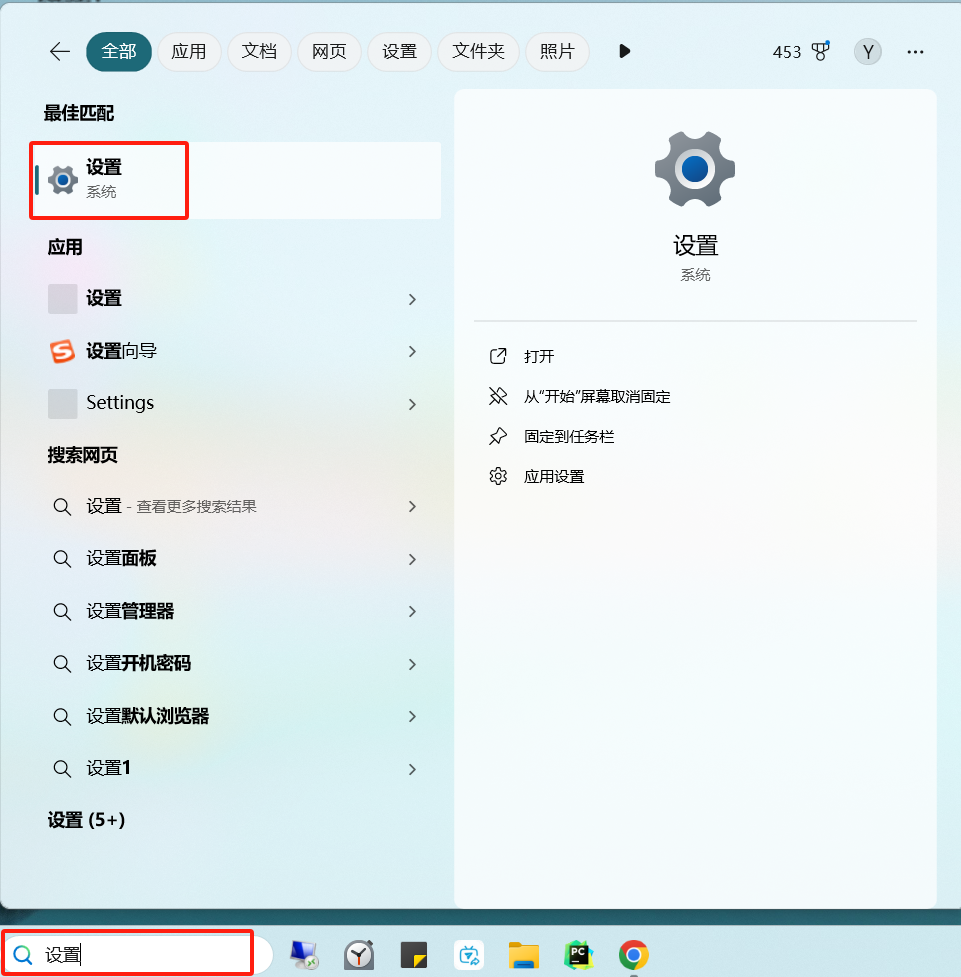
Task: Show more filter tabs with play arrow
Action: click(x=625, y=52)
